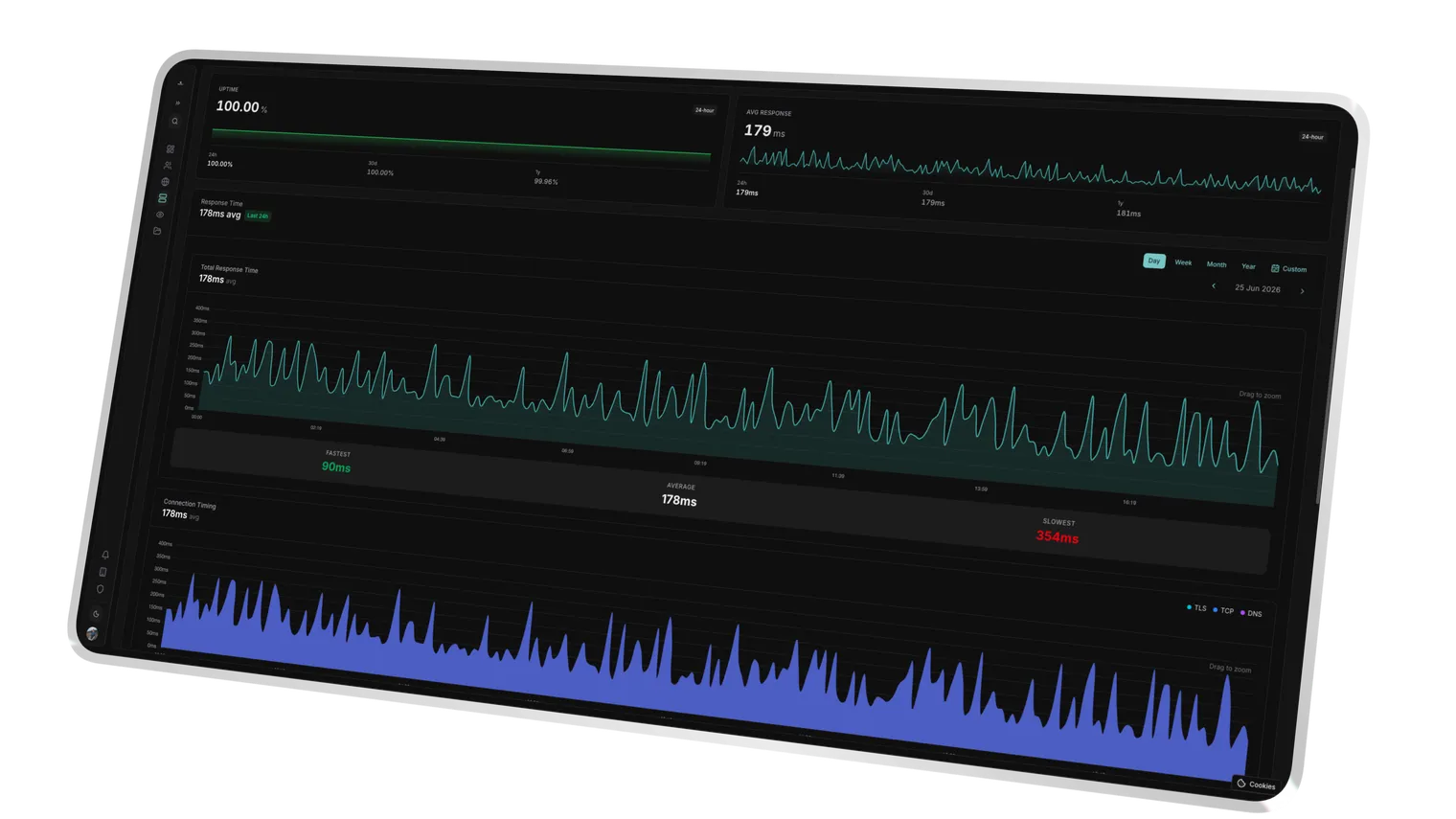
Task: Select the highlighted green monitors icon in sidebar
Action: click(163, 198)
